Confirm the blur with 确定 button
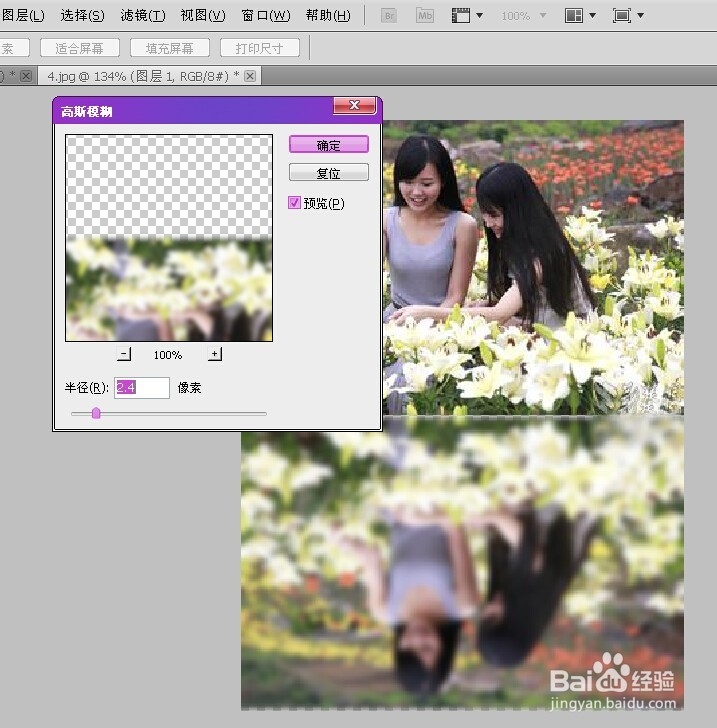 click(x=329, y=145)
